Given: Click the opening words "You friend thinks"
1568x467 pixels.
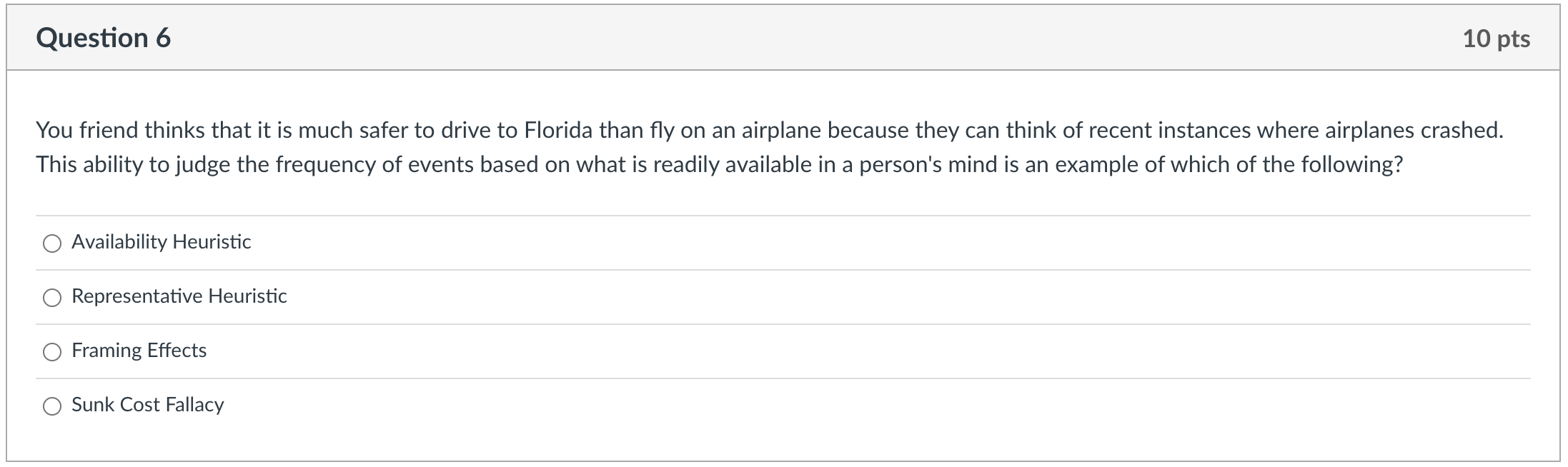Looking at the screenshot, I should [x=121, y=131].
